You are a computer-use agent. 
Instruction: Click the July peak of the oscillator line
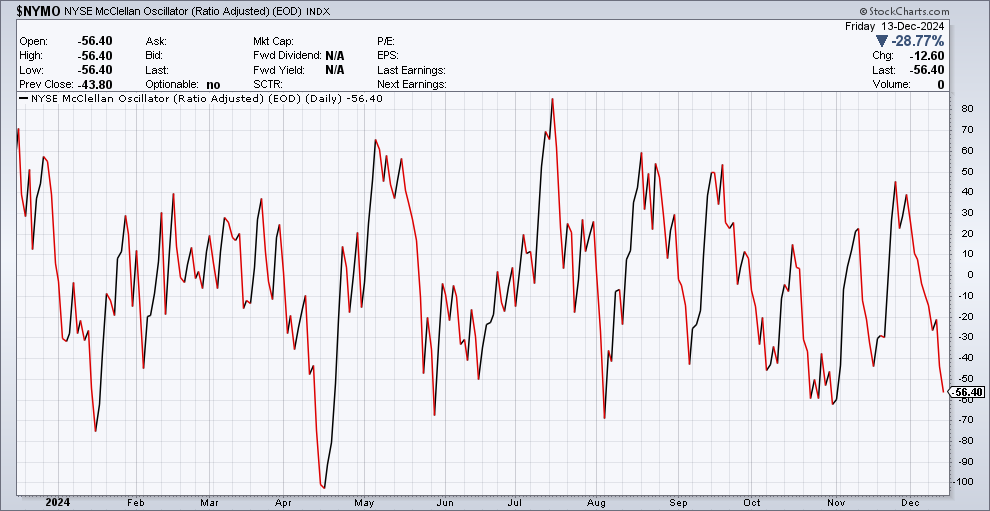click(x=552, y=99)
